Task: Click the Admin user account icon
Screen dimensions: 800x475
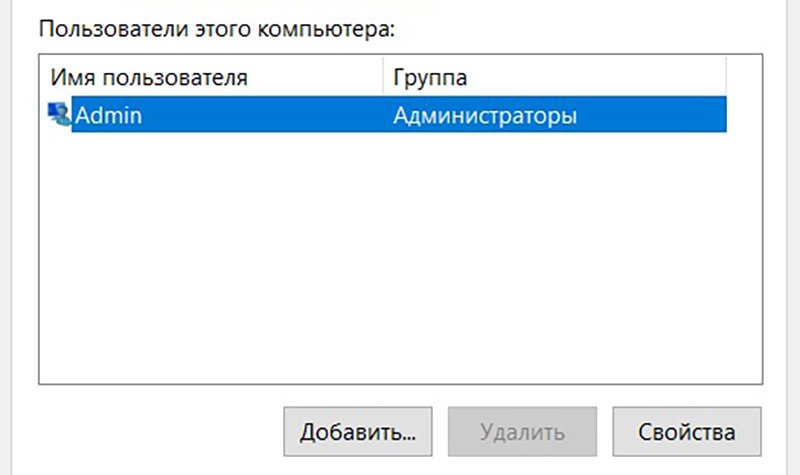Action: (x=59, y=114)
